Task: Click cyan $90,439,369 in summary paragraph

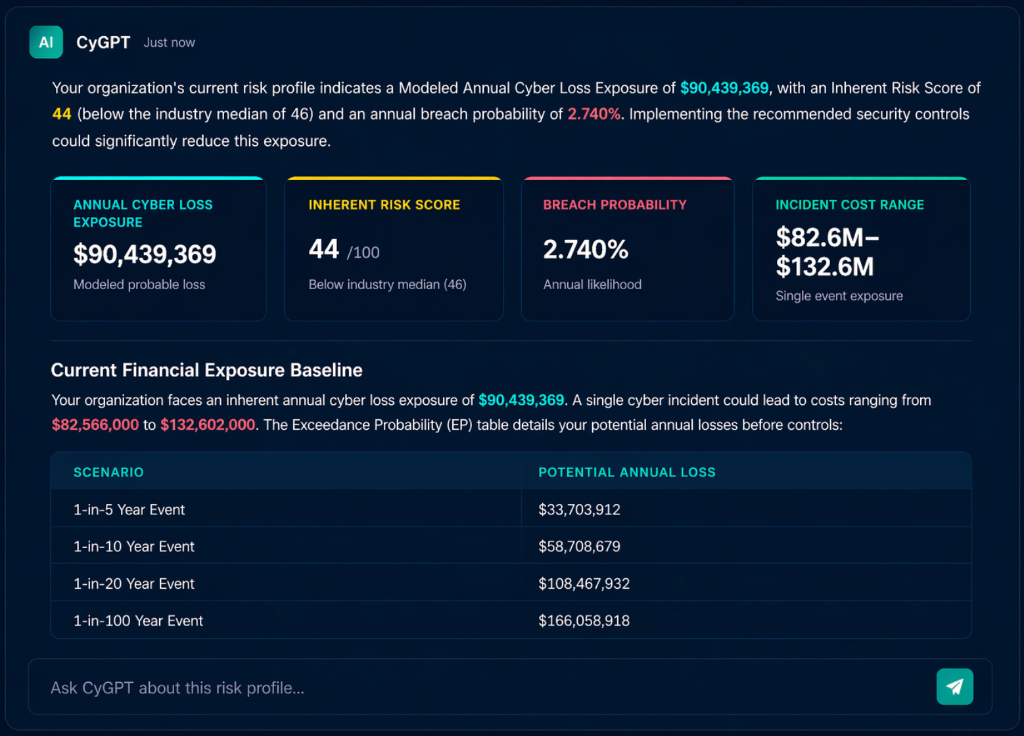Action: click(x=724, y=88)
